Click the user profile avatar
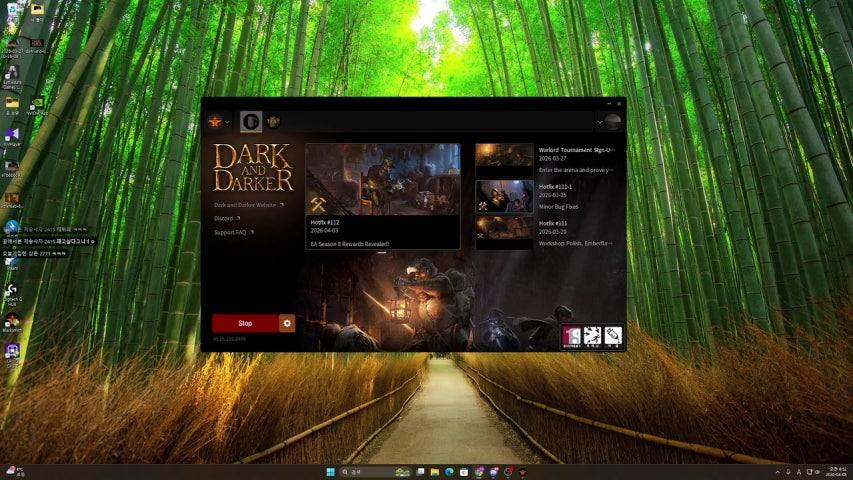 [613, 122]
